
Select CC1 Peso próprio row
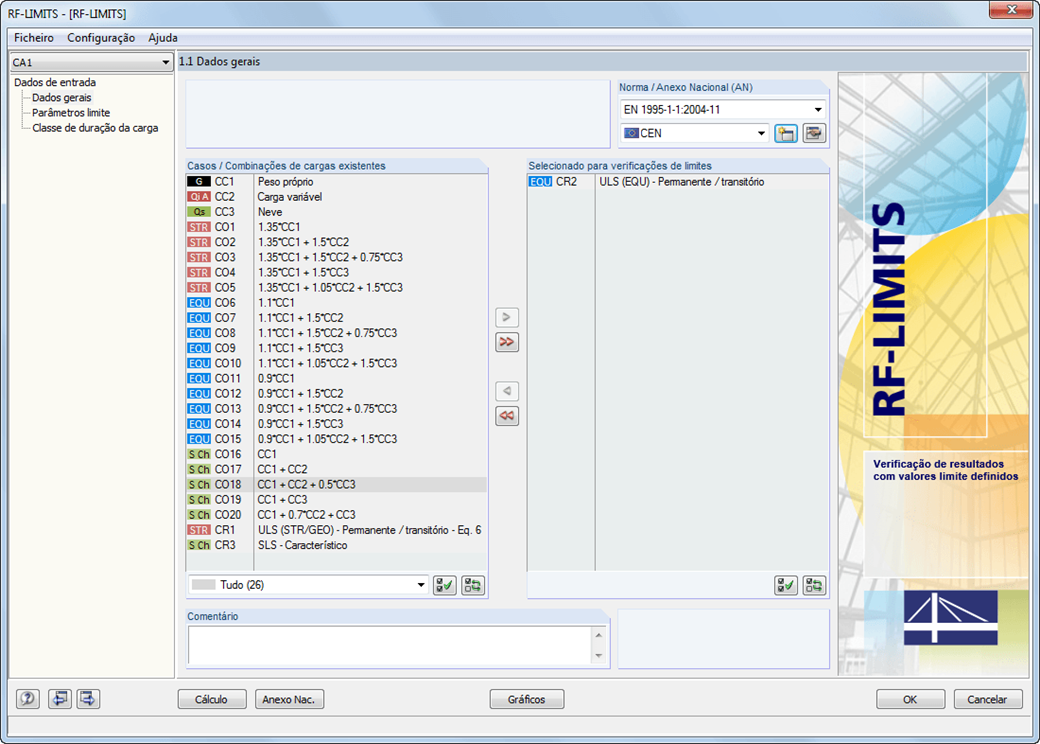coord(336,182)
